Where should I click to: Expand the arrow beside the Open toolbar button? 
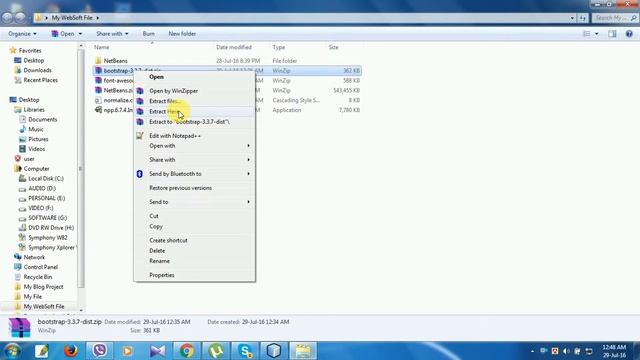tap(80, 34)
